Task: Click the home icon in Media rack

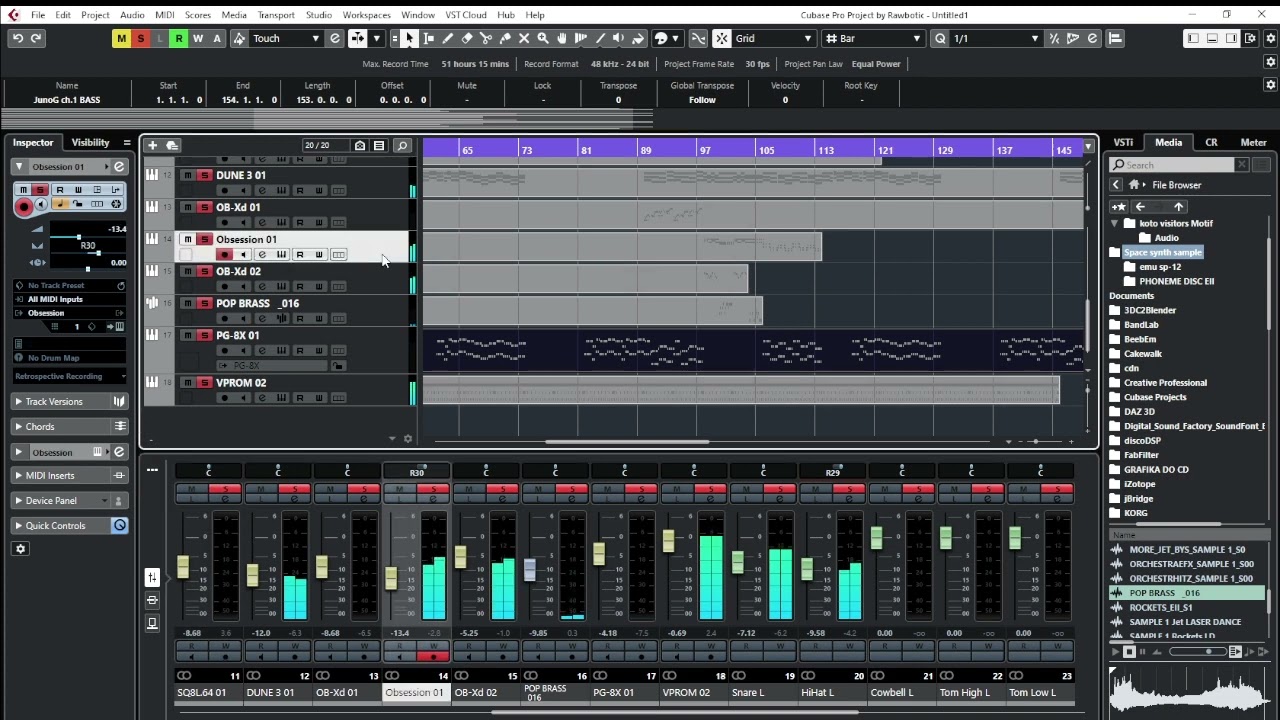Action: [1134, 185]
